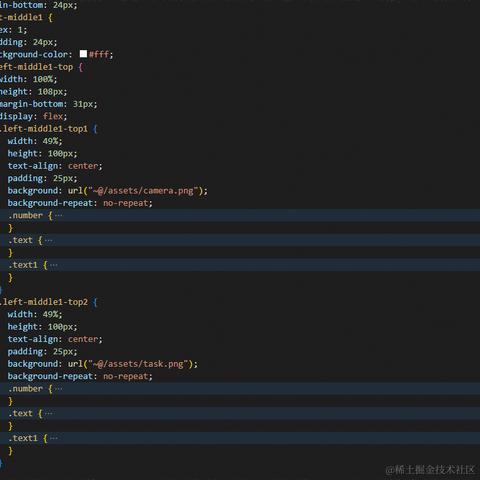Expand the folded .text block under top2
Screen dimensions: 480x480
[x=48, y=414]
